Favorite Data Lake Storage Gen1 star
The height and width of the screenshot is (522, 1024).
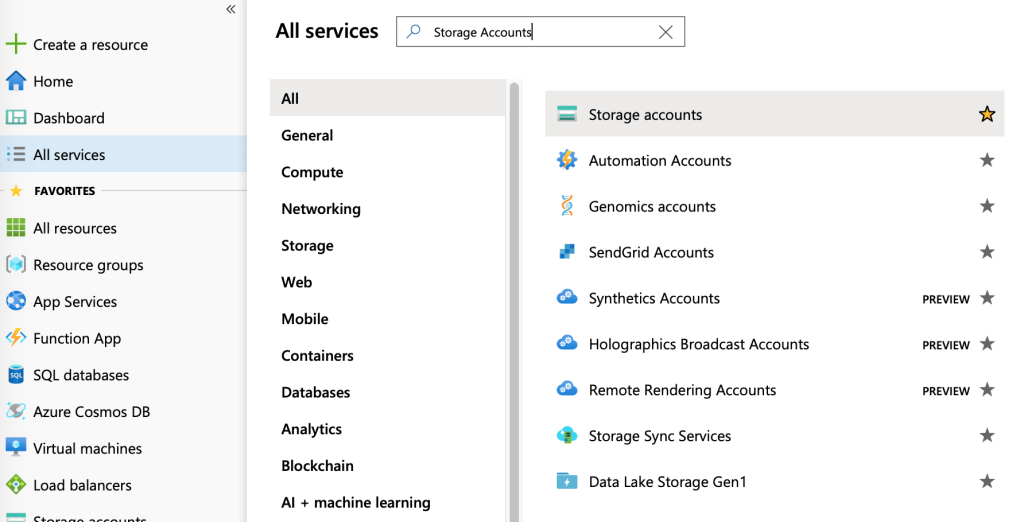coord(987,481)
